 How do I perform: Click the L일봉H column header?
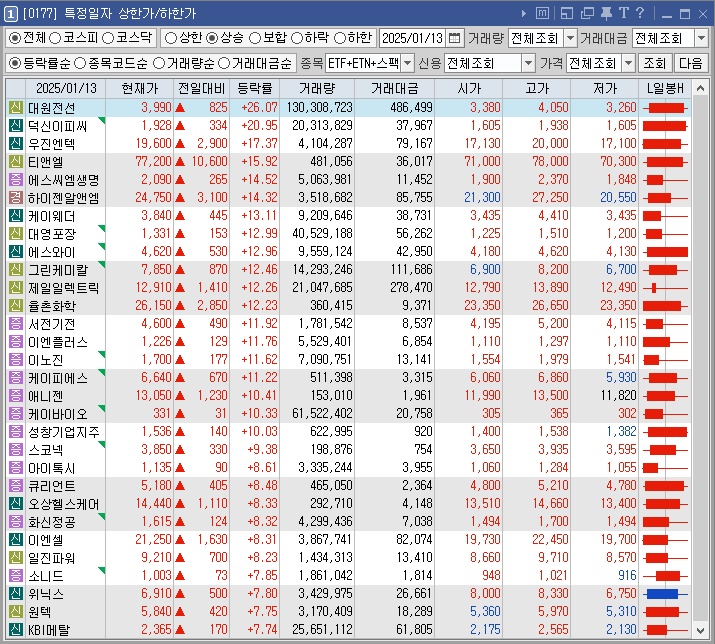pyautogui.click(x=665, y=88)
